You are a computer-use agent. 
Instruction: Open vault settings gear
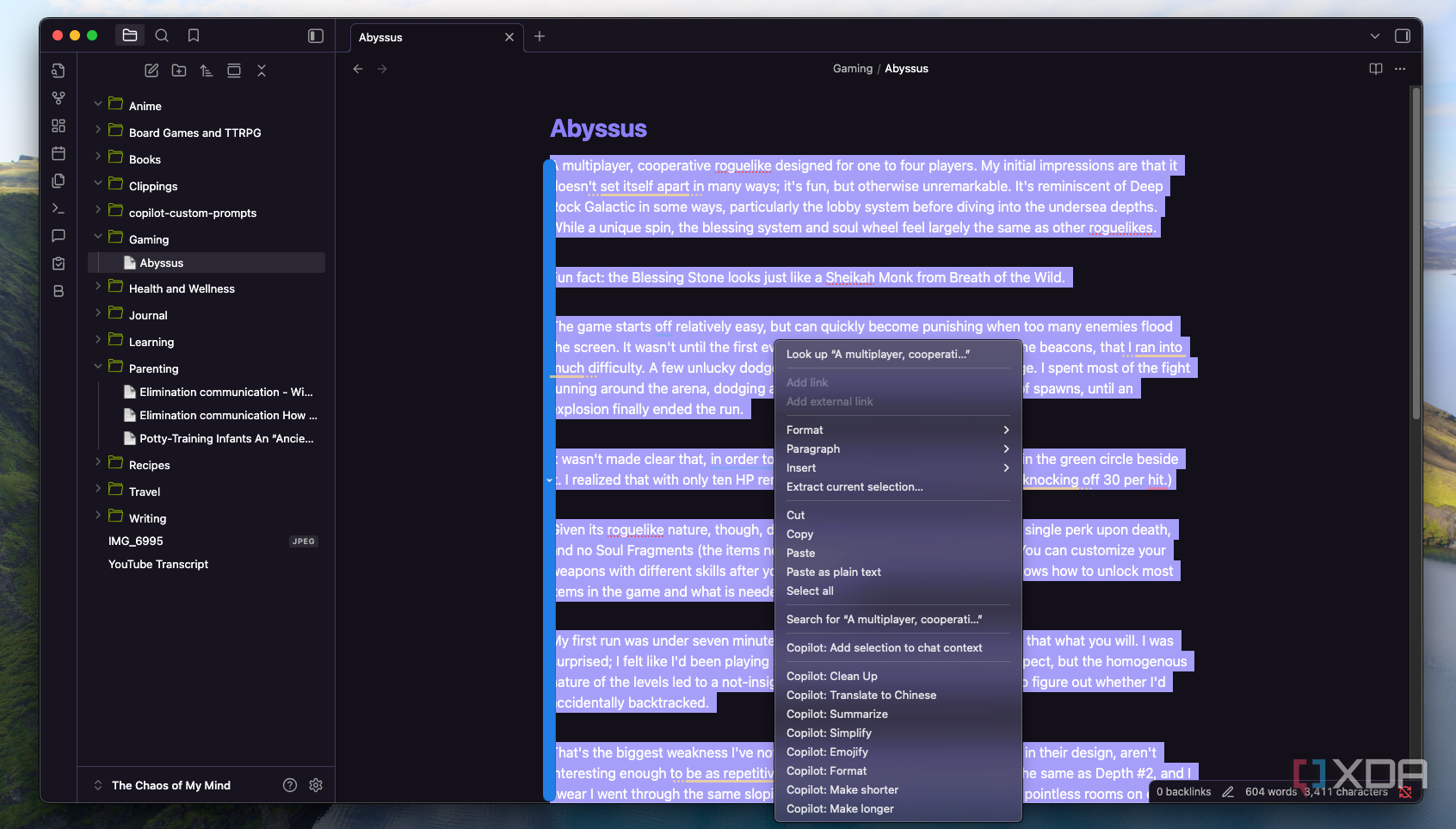pos(316,785)
